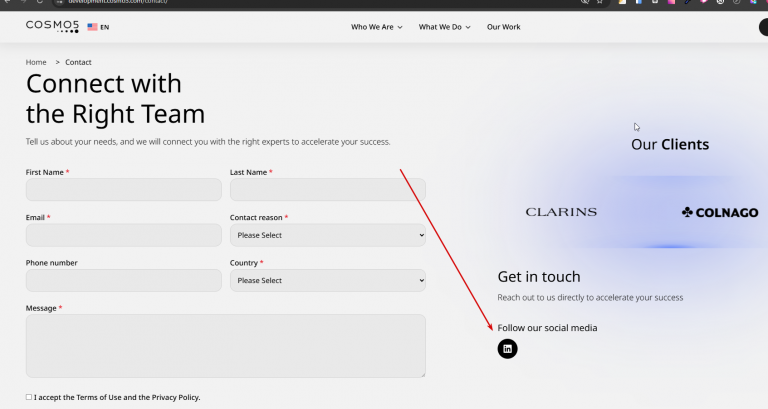768x409 pixels.
Task: Follow the Home breadcrumb link
Action: tap(36, 62)
